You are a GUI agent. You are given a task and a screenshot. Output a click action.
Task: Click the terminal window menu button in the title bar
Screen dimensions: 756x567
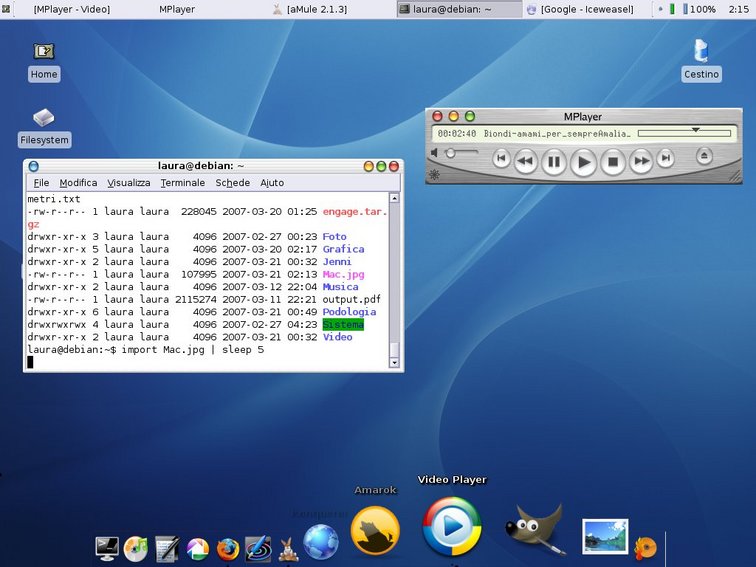tap(34, 166)
